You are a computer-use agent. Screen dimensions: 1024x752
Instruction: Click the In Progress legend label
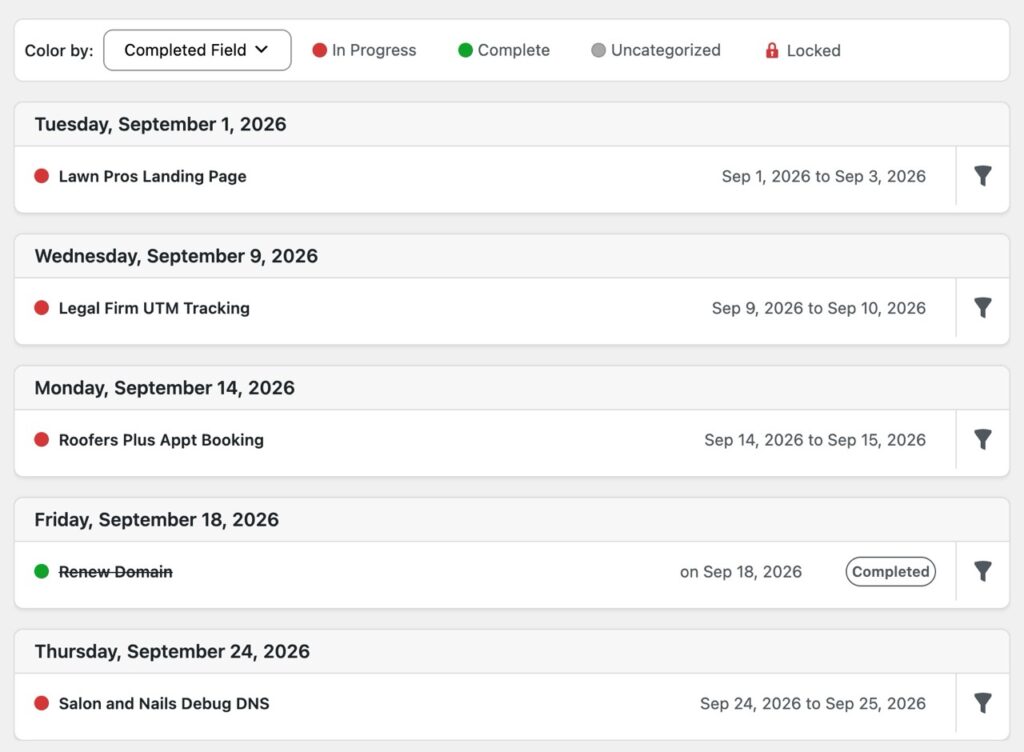pyautogui.click(x=374, y=50)
